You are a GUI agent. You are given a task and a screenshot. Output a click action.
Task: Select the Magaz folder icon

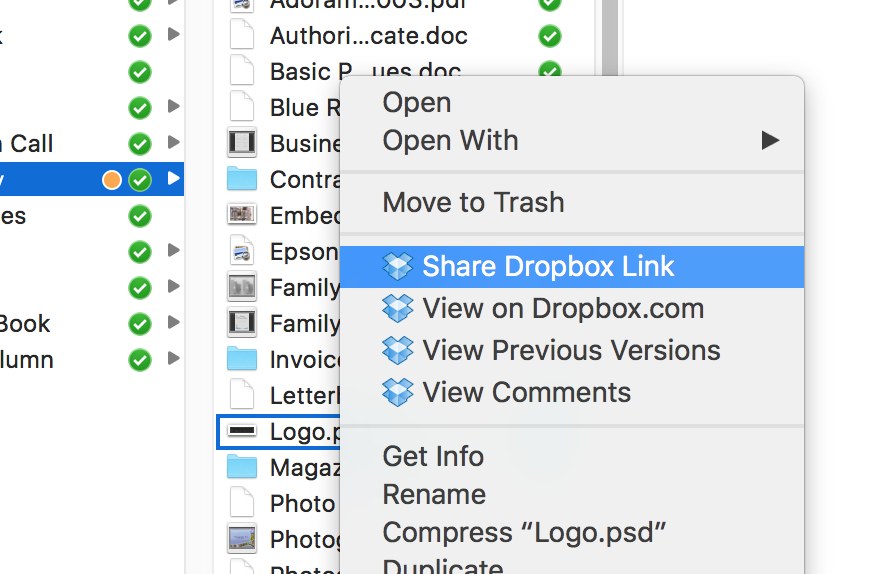[x=242, y=467]
